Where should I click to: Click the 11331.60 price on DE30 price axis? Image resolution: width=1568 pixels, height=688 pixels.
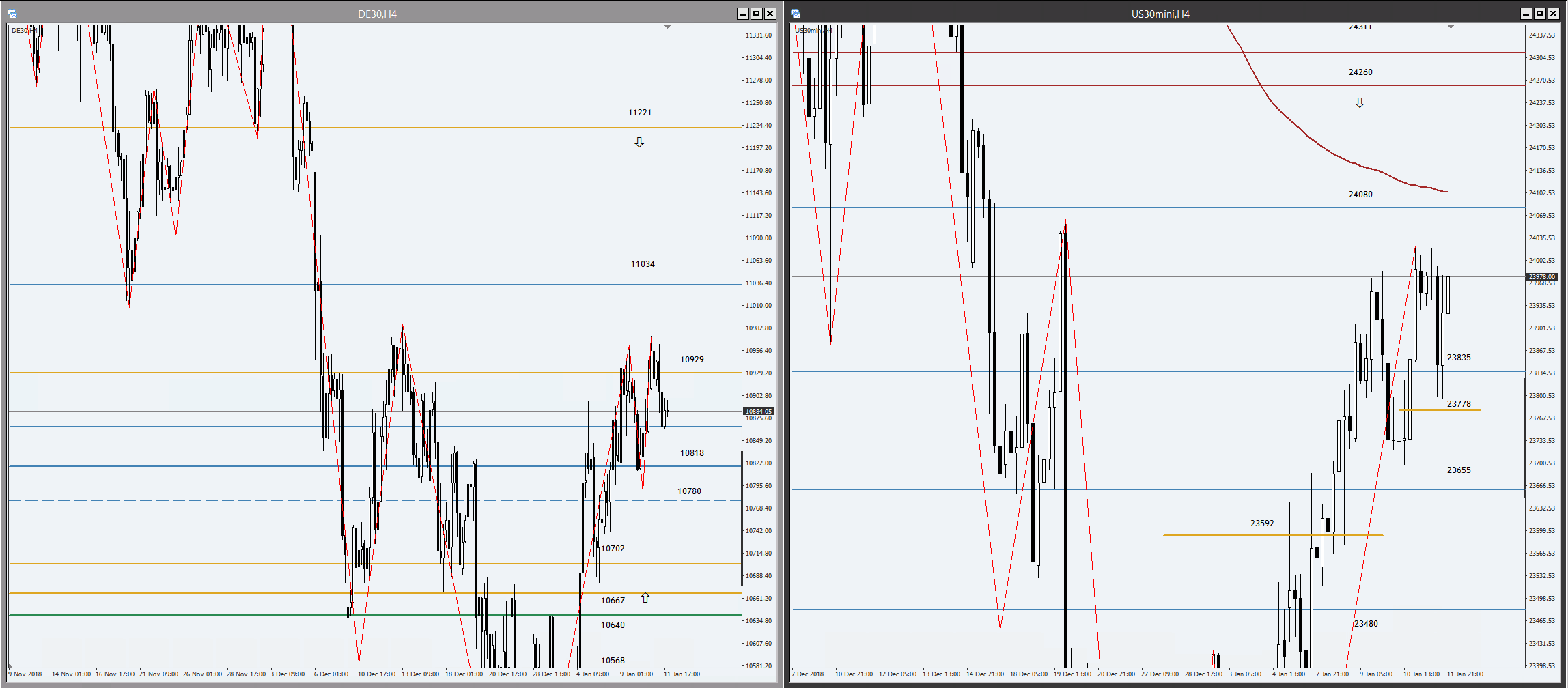click(758, 35)
